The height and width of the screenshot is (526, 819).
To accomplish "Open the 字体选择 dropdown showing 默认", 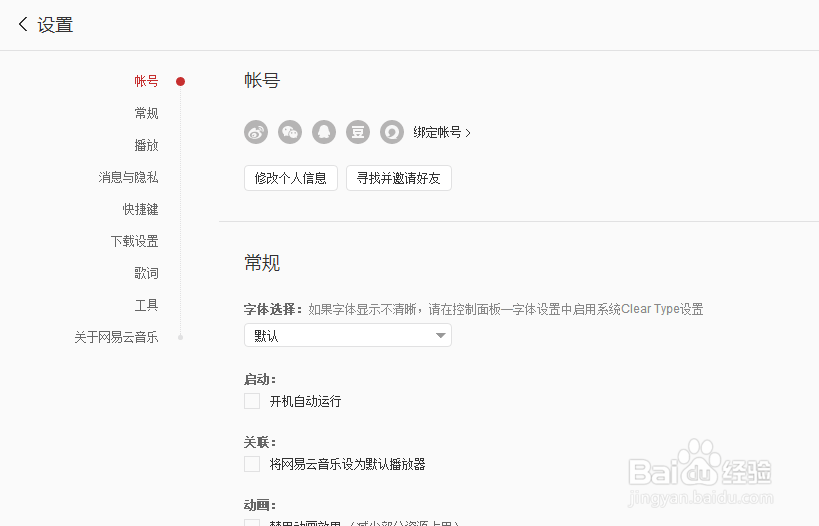I will [x=348, y=335].
